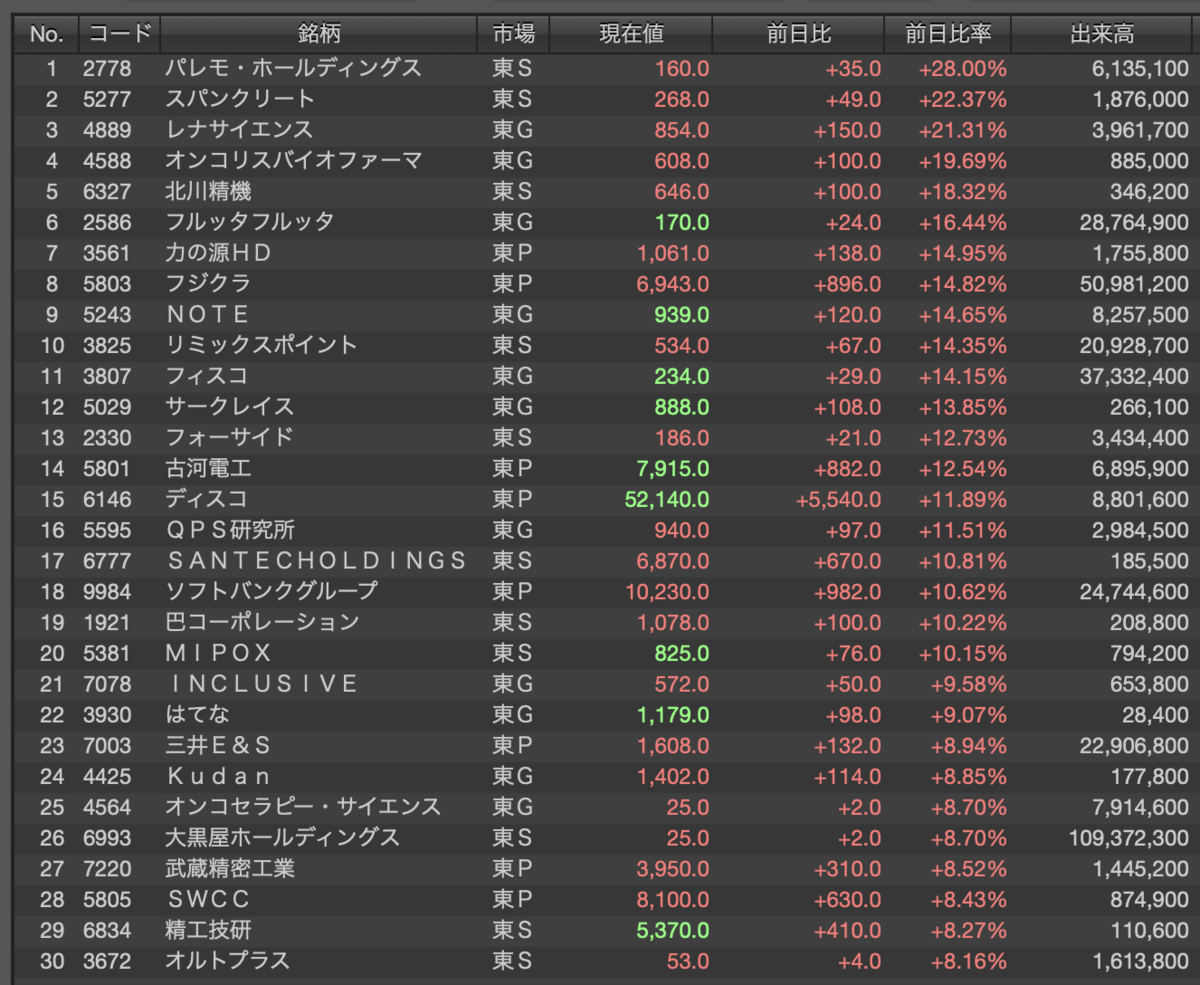Sort by the 現在値 column header
This screenshot has height=985, width=1200.
point(631,34)
